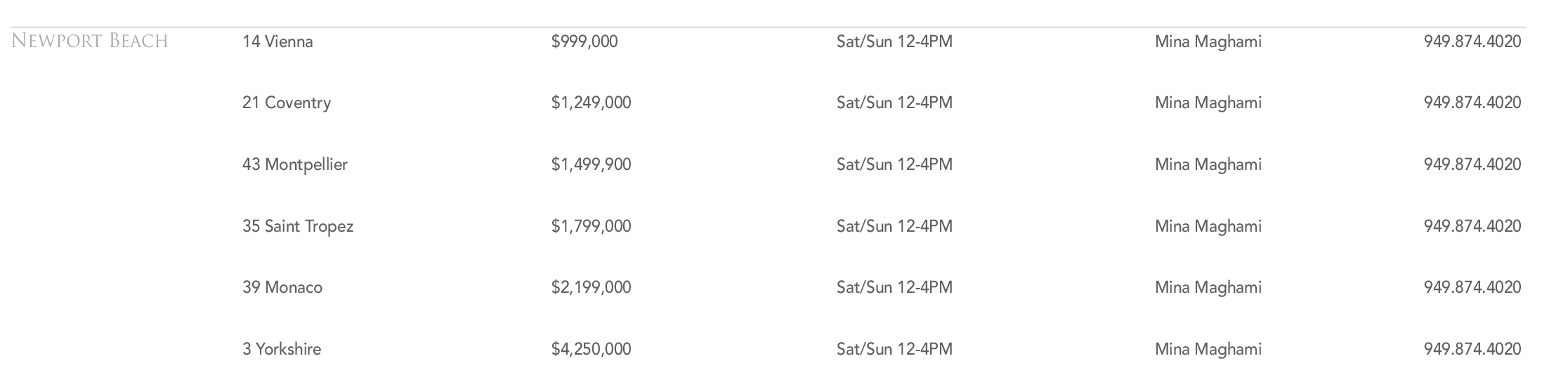Click the $1,799,000 price
This screenshot has height=368, width=1568.
pyautogui.click(x=591, y=226)
